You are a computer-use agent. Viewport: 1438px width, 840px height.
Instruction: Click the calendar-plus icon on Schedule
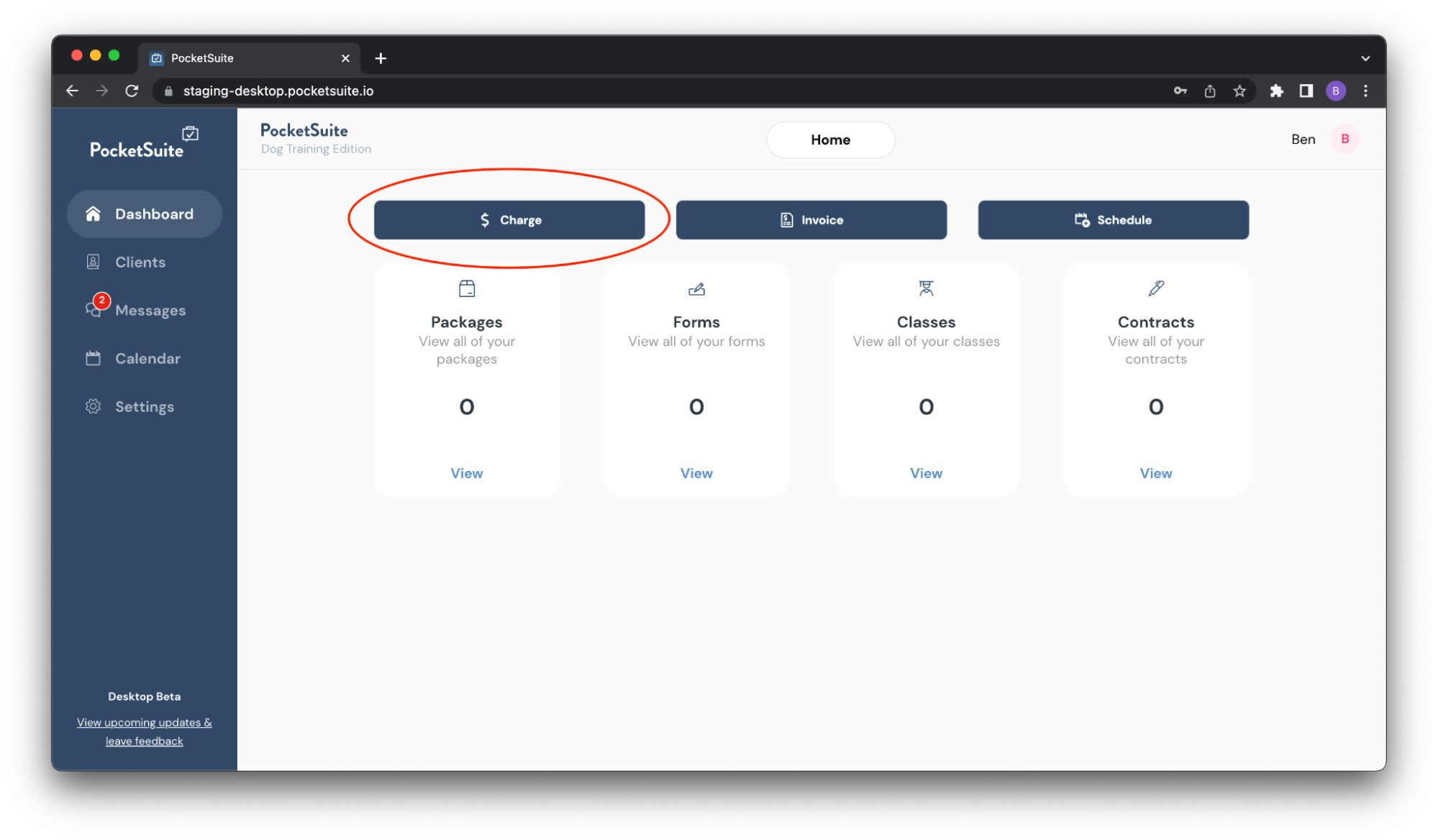pos(1082,220)
